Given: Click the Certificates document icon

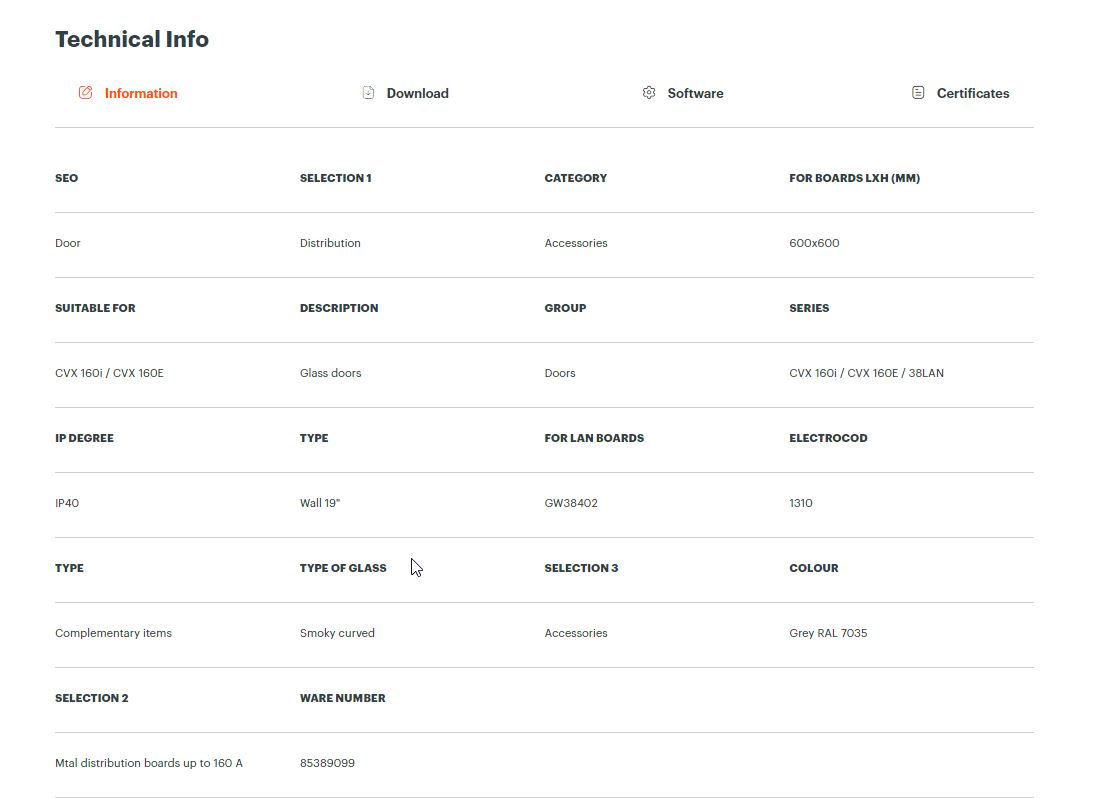Looking at the screenshot, I should tap(918, 92).
